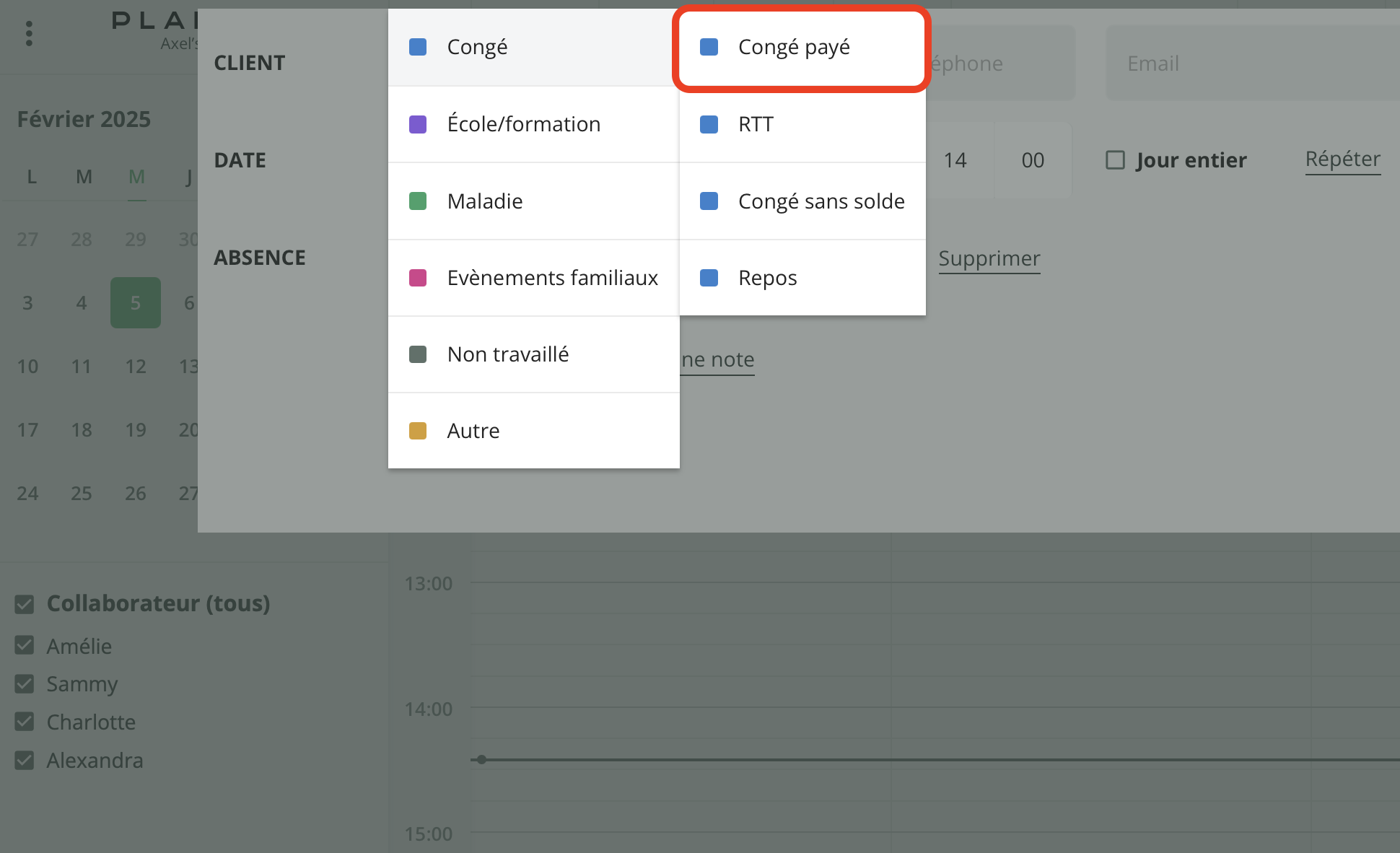This screenshot has width=1400, height=853.
Task: Click the Répéter link
Action: pos(1342,159)
